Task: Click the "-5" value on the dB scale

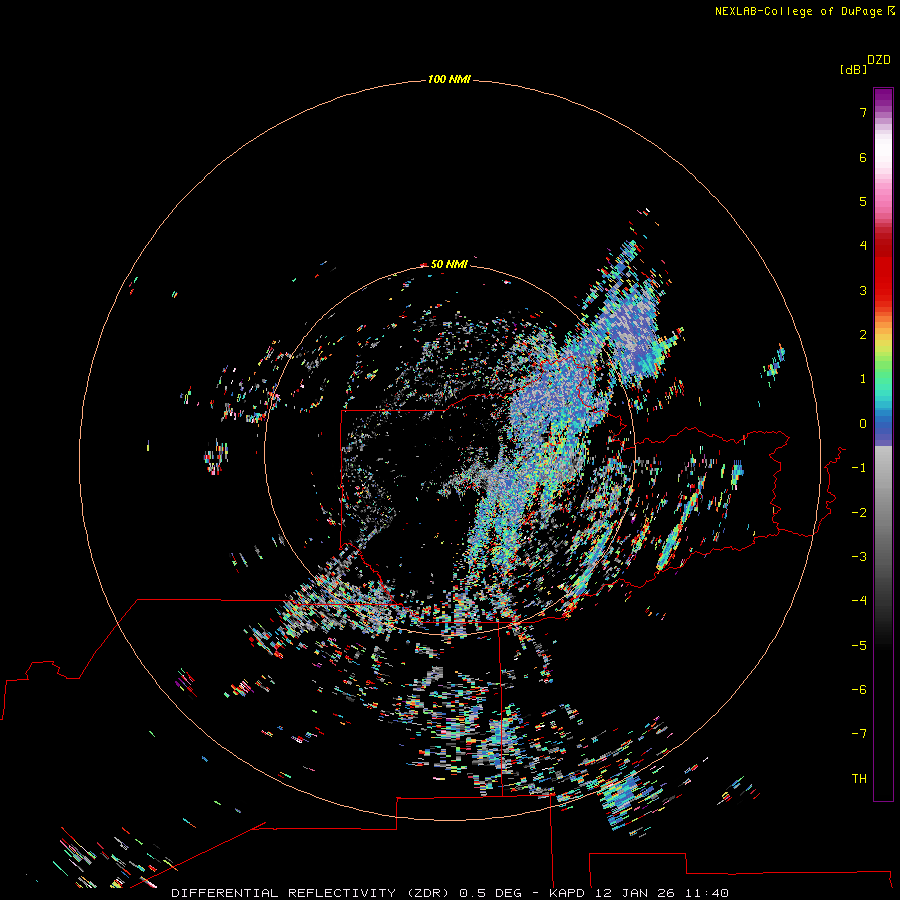Action: point(859,646)
